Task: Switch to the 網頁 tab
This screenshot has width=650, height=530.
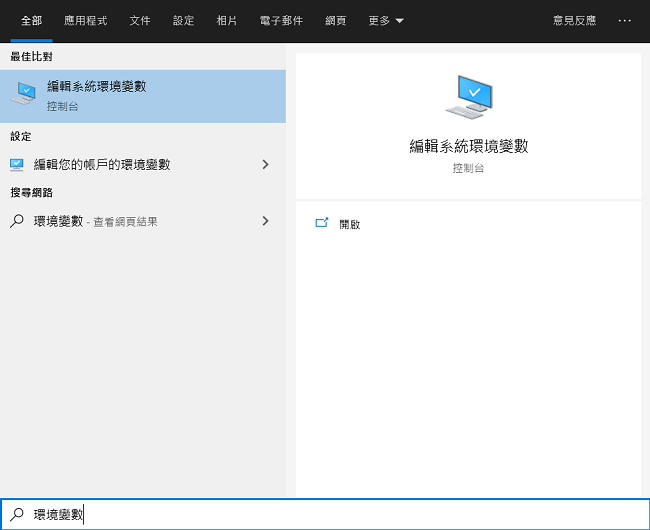Action: [335, 21]
